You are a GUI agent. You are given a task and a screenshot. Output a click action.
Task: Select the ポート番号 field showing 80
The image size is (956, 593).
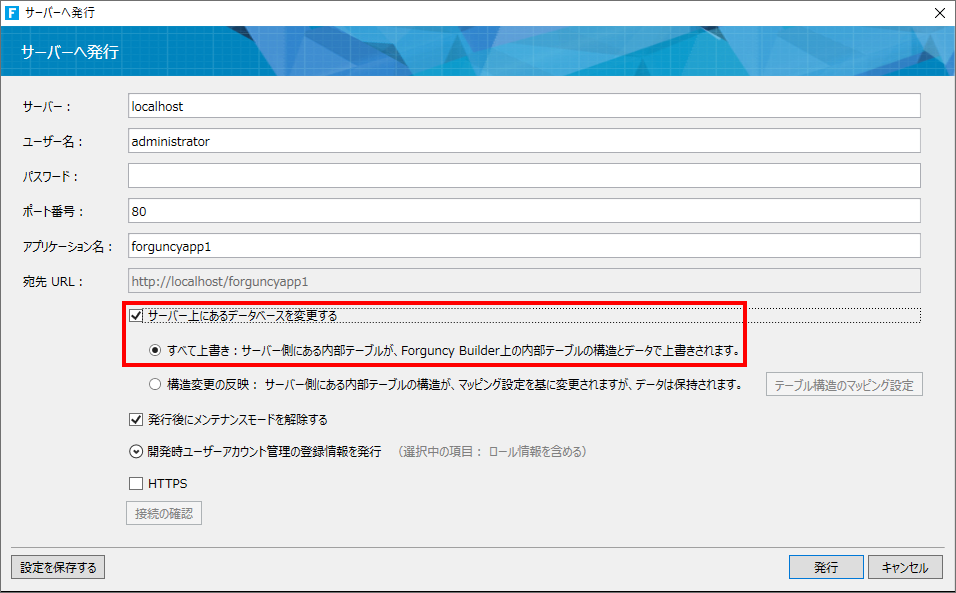(x=524, y=211)
